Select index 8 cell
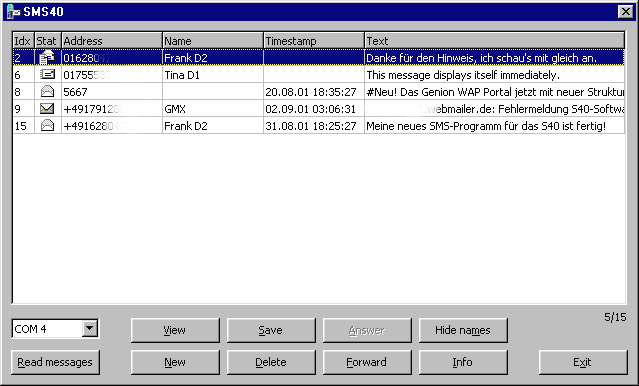Image resolution: width=639 pixels, height=386 pixels. [23, 92]
